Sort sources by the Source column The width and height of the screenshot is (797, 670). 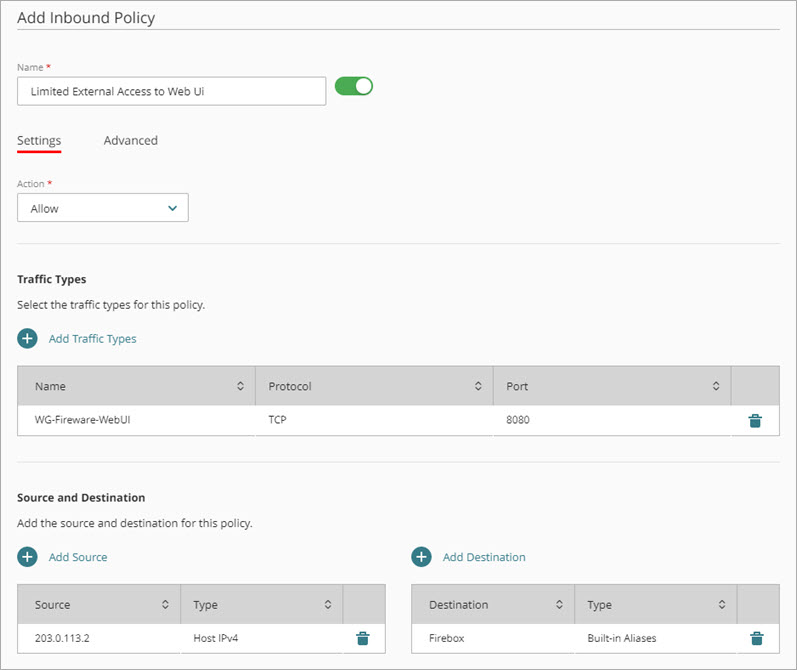tap(165, 605)
